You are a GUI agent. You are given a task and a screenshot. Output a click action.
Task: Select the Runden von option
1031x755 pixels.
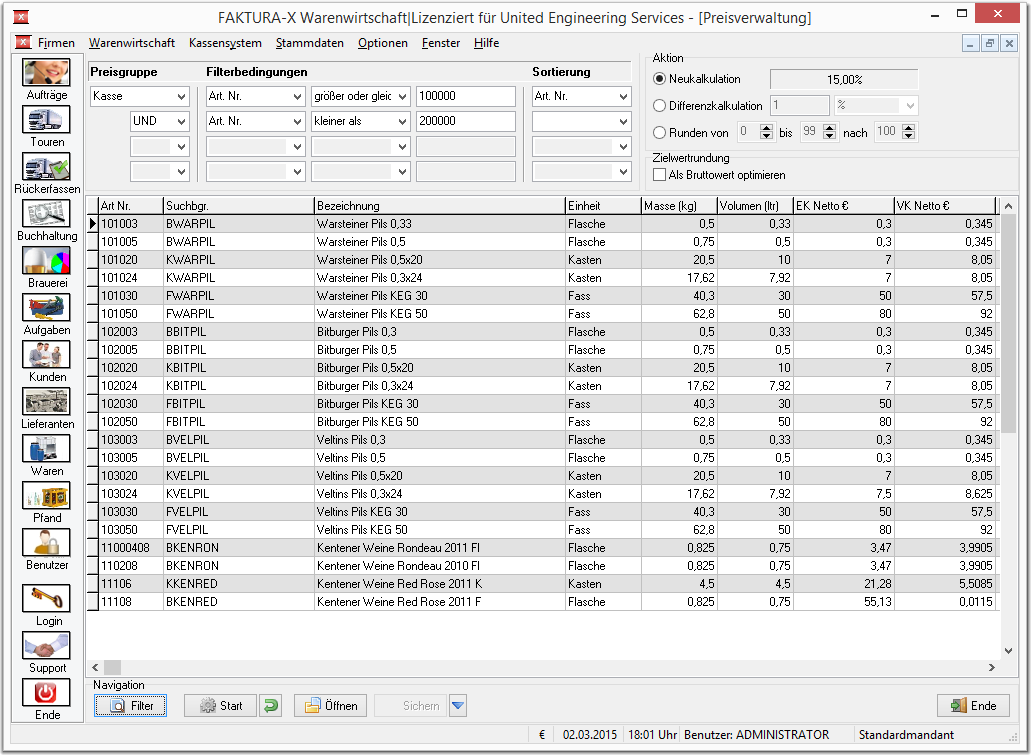click(659, 133)
